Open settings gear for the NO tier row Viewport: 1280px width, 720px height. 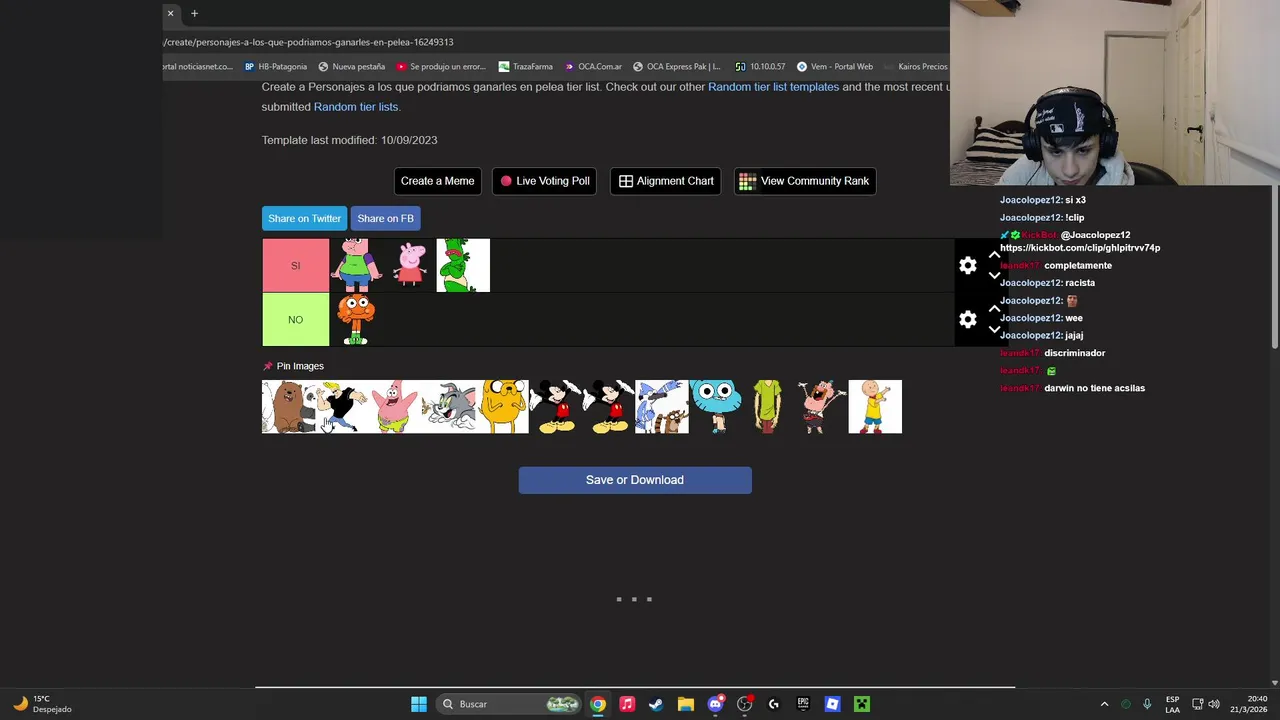click(x=967, y=319)
